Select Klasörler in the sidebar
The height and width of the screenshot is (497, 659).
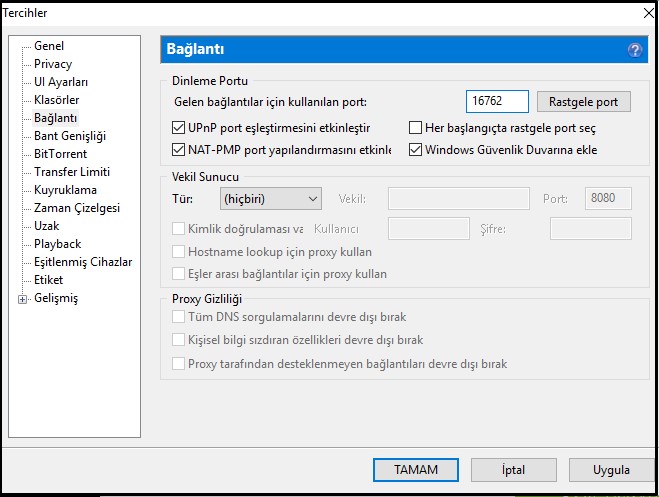pos(56,100)
